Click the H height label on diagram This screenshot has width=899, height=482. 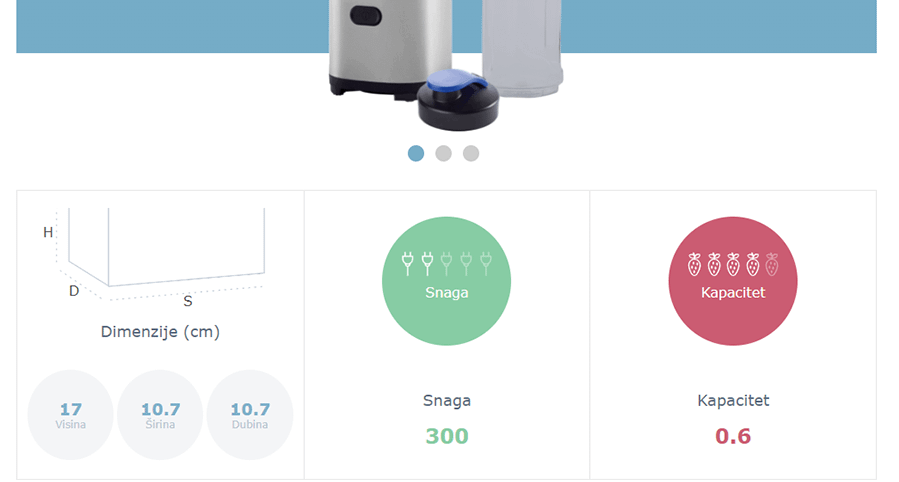[x=48, y=232]
